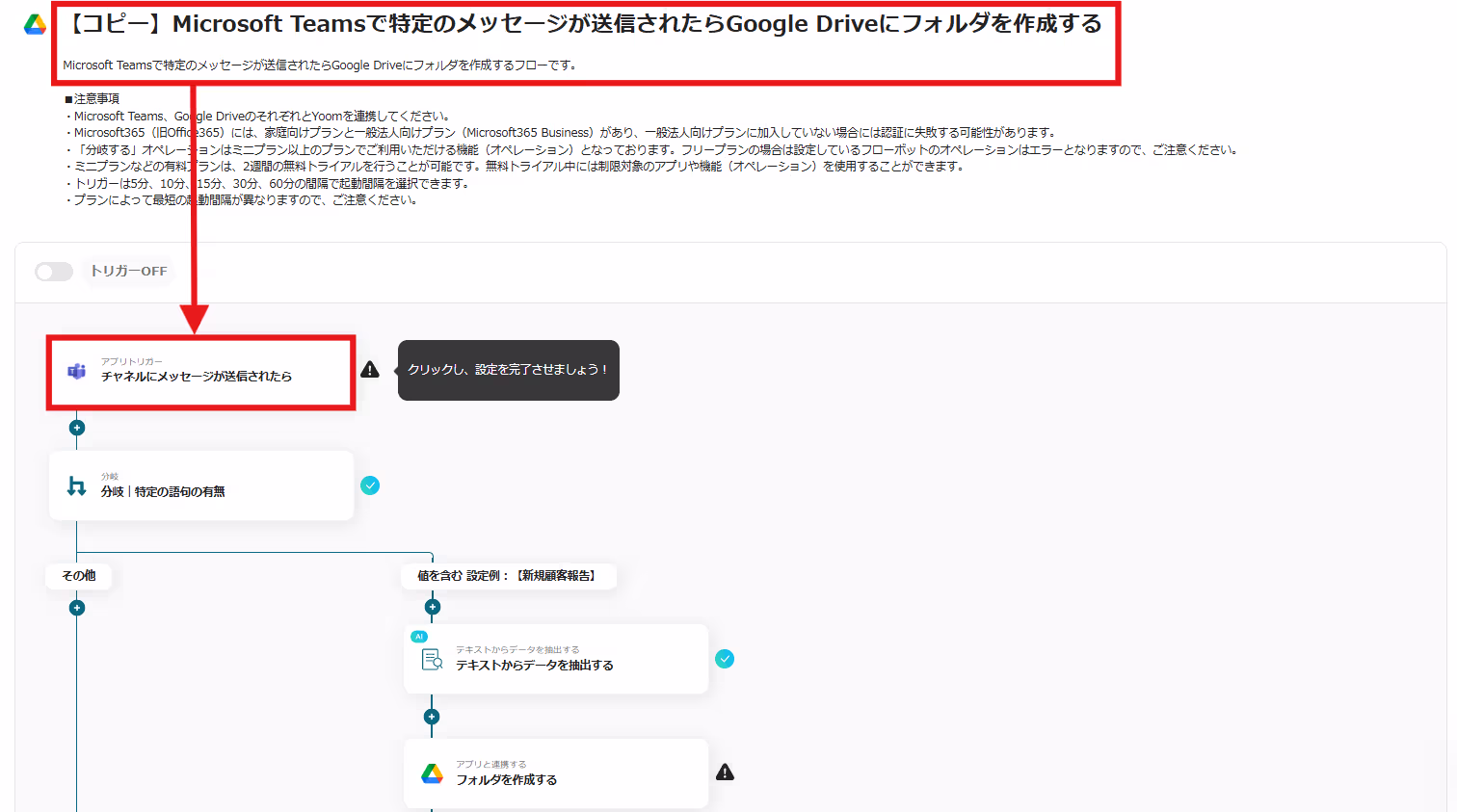Click the green checkmark next to テキストからデータを抽出する
Image resolution: width=1457 pixels, height=812 pixels.
725,659
